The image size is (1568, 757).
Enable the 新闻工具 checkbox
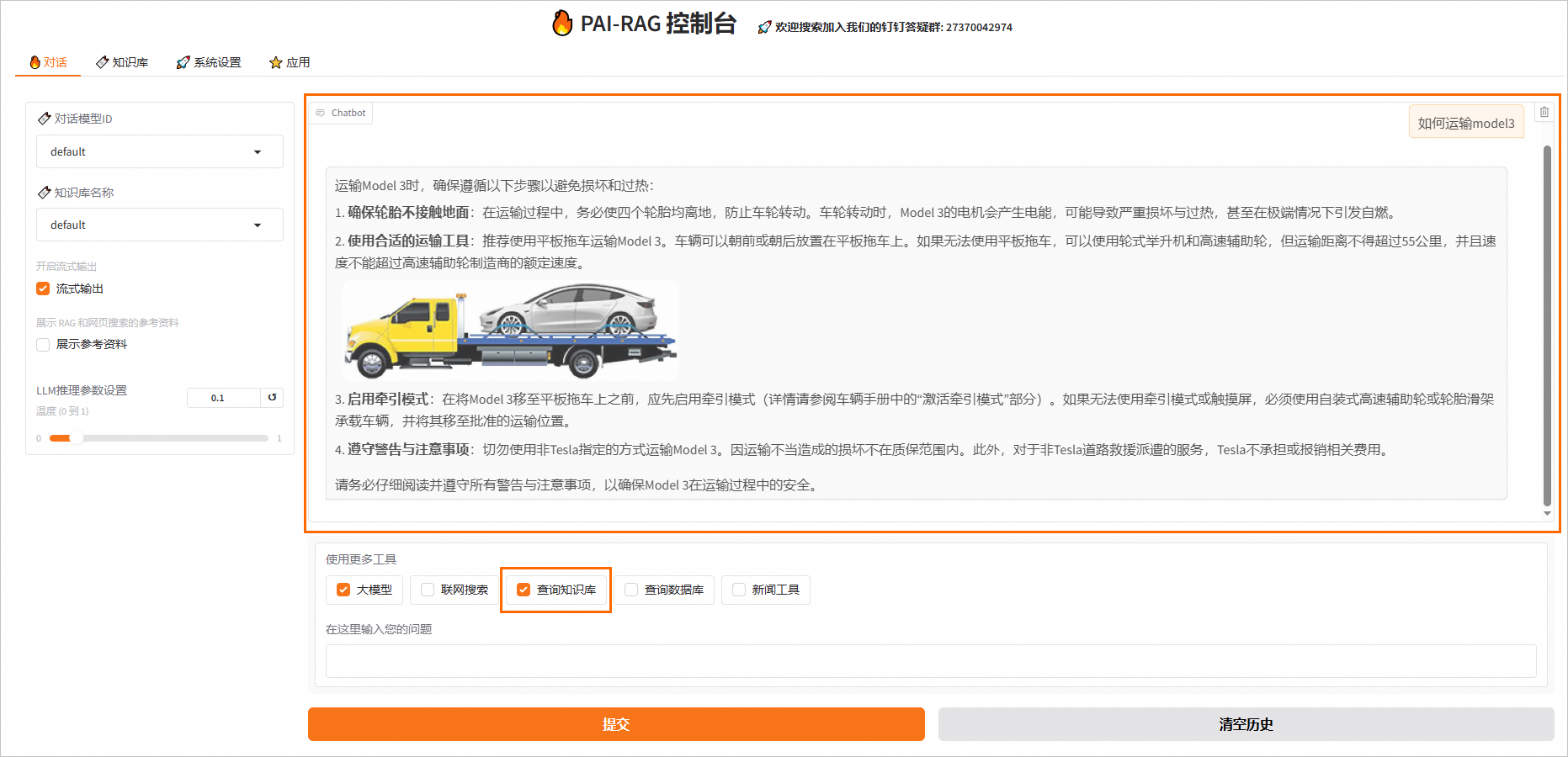(739, 590)
